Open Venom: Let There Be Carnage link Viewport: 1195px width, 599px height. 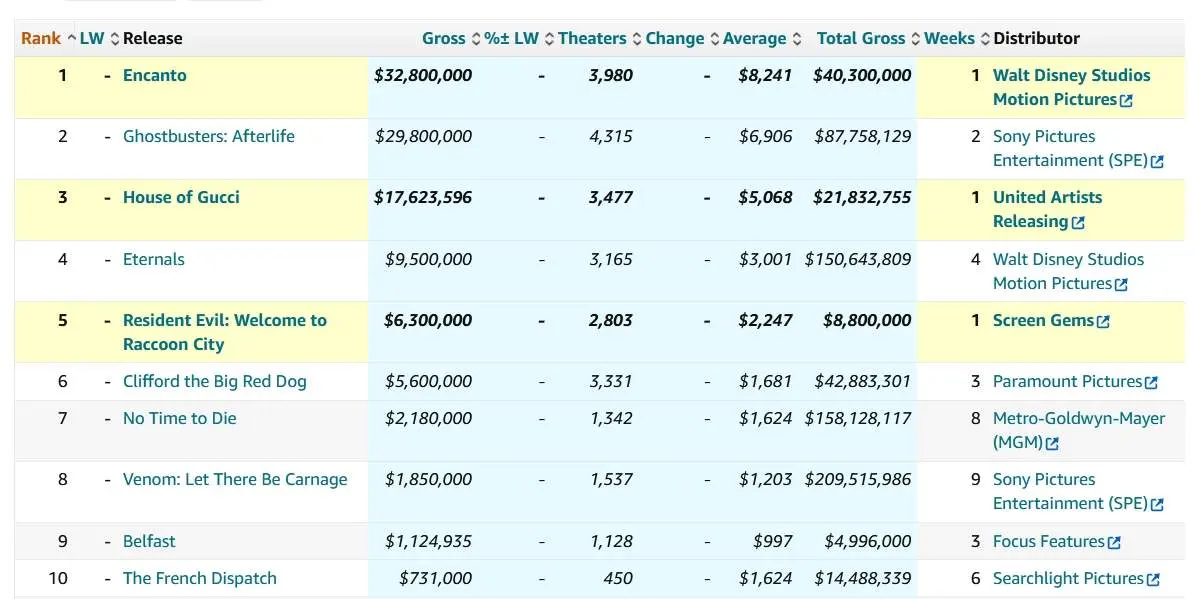[x=235, y=479]
